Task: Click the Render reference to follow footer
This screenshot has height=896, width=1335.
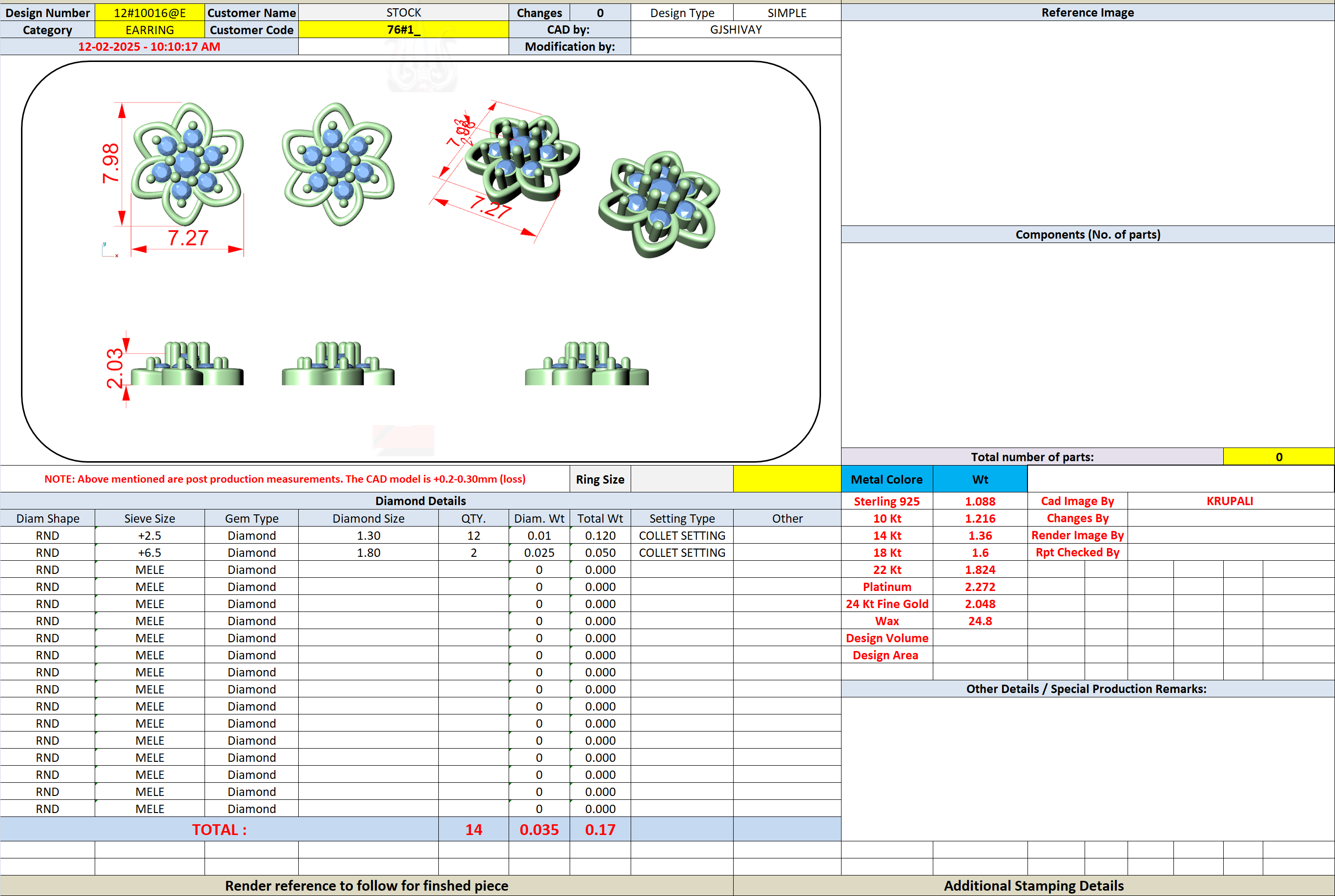Action: click(366, 886)
